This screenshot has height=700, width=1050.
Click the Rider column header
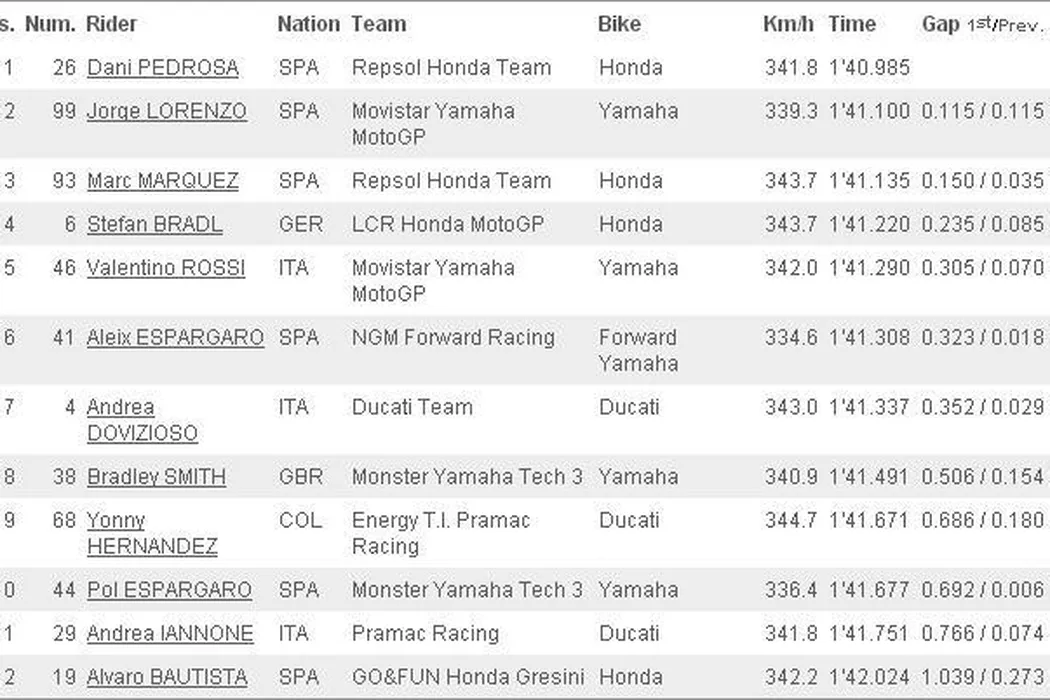click(x=112, y=23)
